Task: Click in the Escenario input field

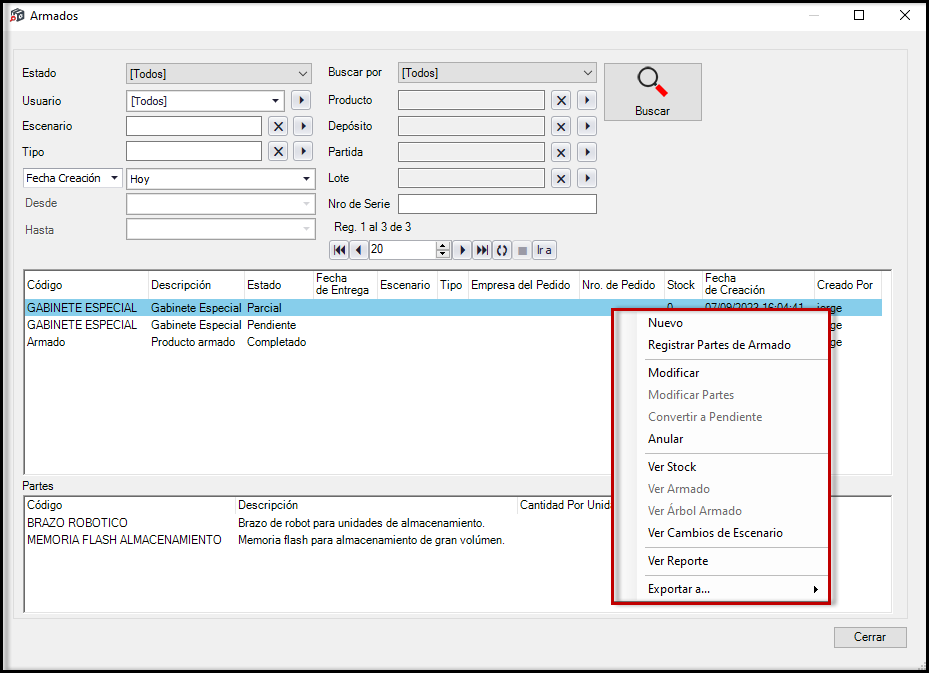Action: (194, 126)
